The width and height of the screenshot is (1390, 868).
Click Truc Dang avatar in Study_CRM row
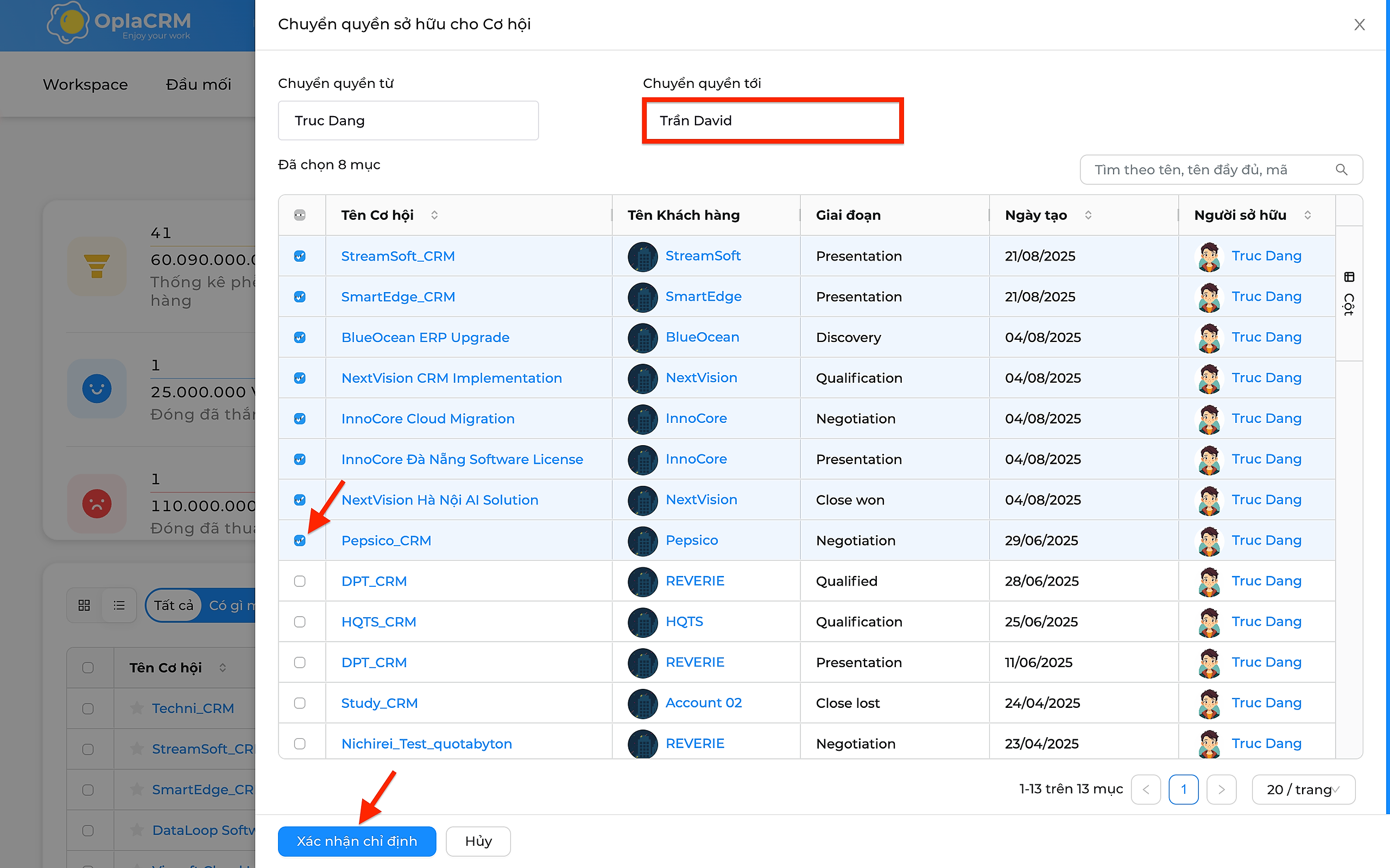click(1209, 703)
